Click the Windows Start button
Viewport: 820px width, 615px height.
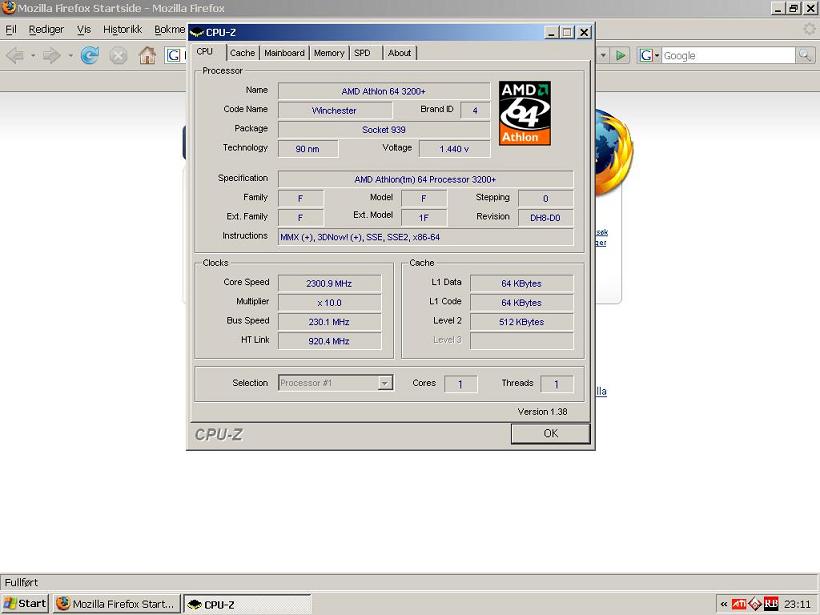[25, 604]
